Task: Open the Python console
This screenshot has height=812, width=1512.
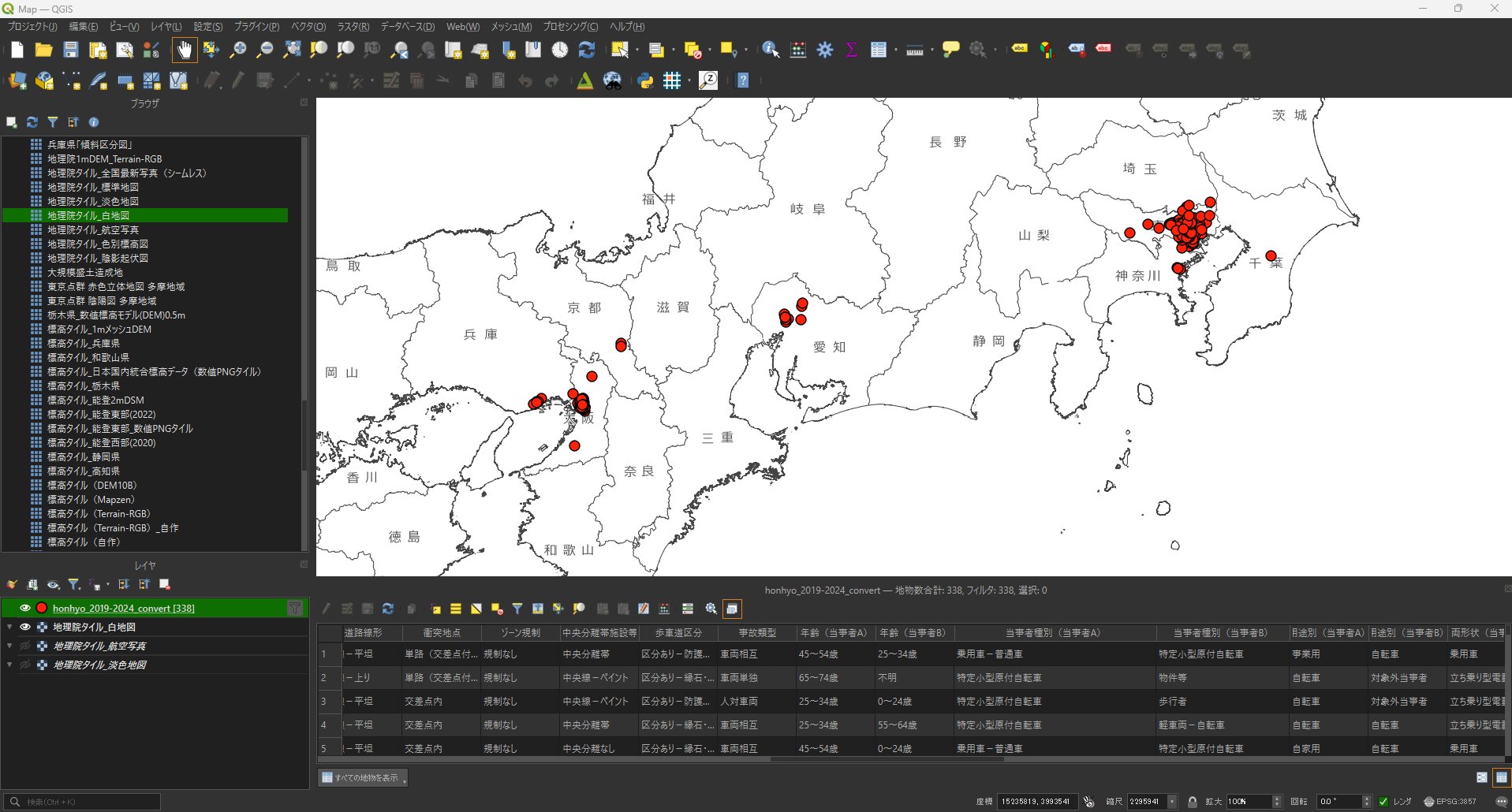Action: pyautogui.click(x=645, y=80)
